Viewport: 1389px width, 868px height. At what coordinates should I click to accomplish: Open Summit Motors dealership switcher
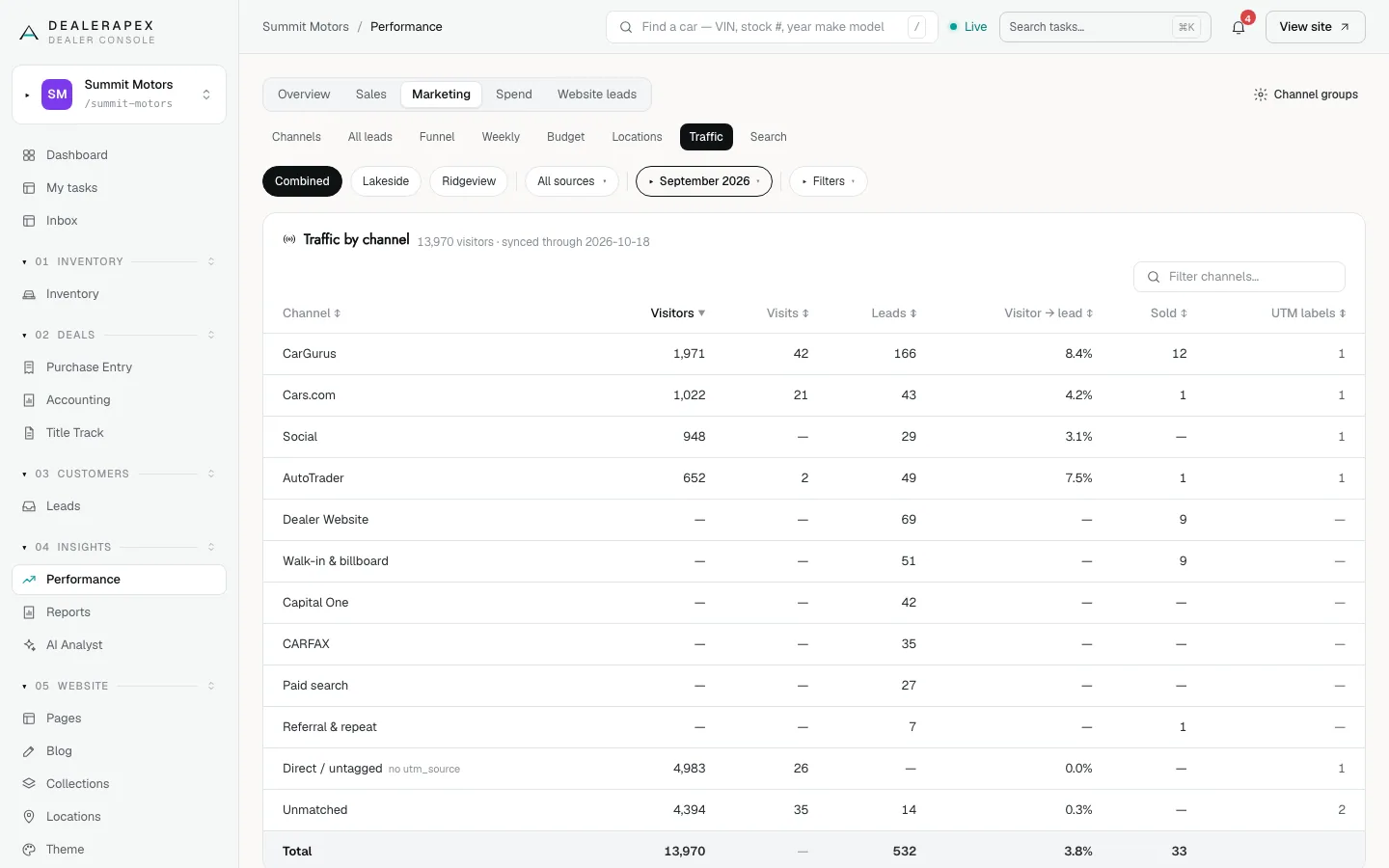[119, 95]
